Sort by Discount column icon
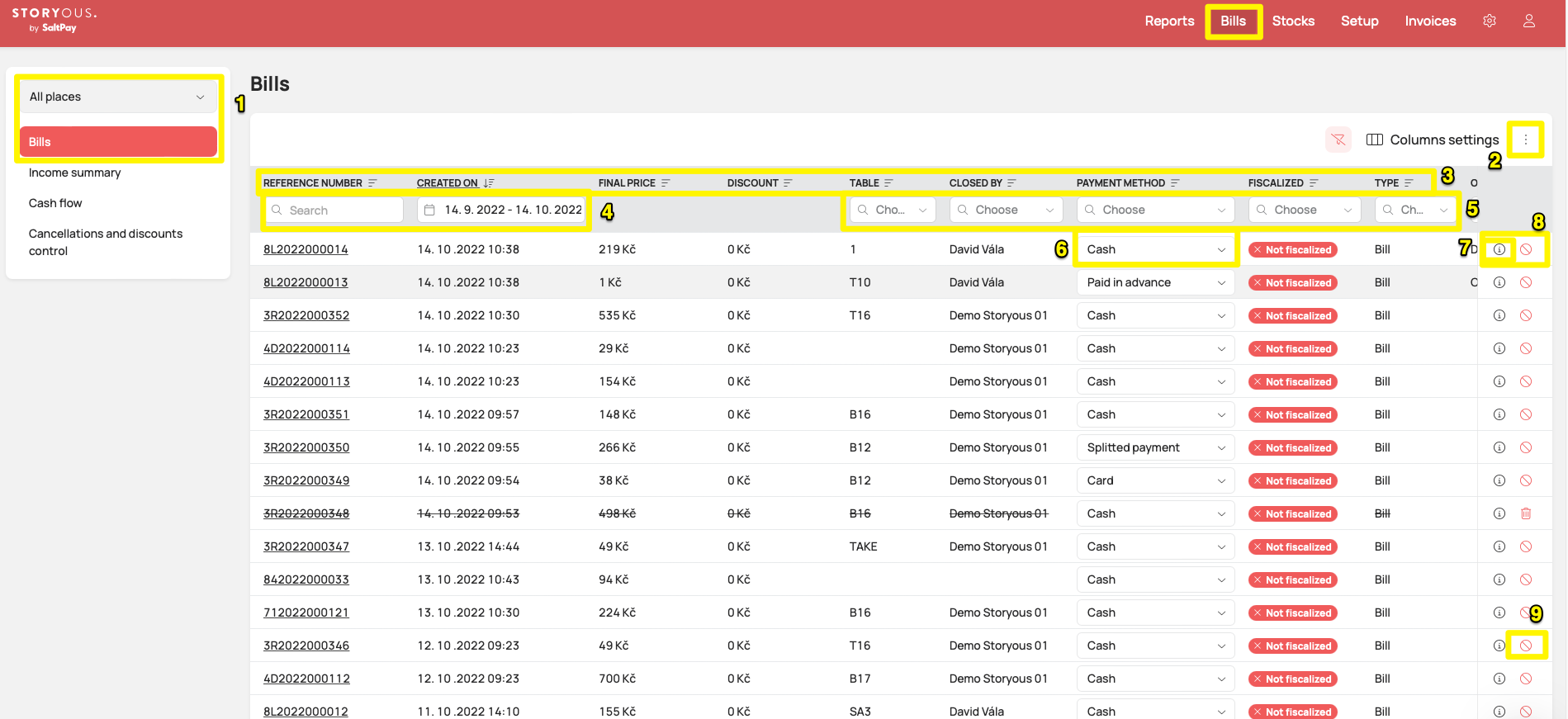This screenshot has height=719, width=1568. [x=788, y=183]
